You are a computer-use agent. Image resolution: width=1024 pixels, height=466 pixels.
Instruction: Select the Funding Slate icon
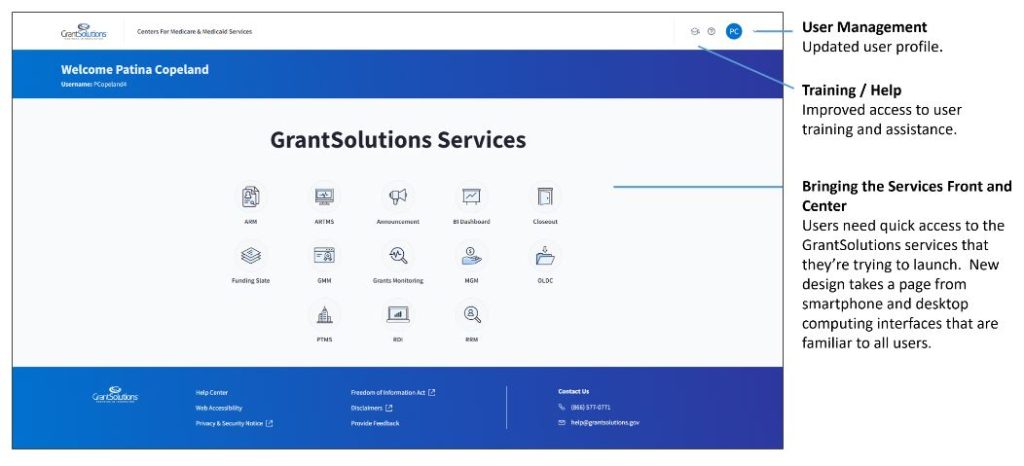pyautogui.click(x=251, y=256)
